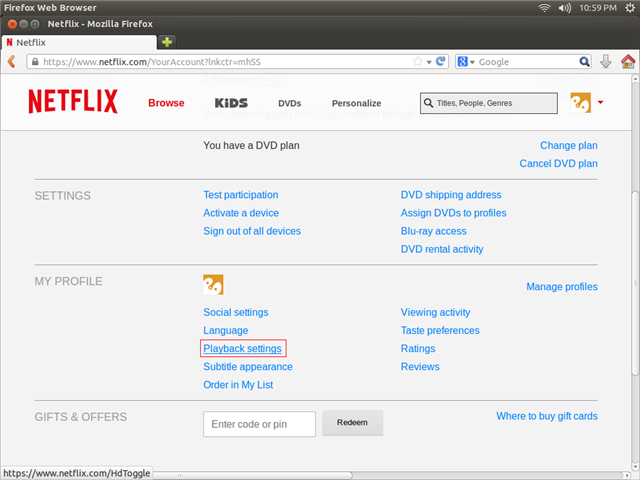Open Order in My List link
This screenshot has height=480, width=640.
tap(238, 384)
